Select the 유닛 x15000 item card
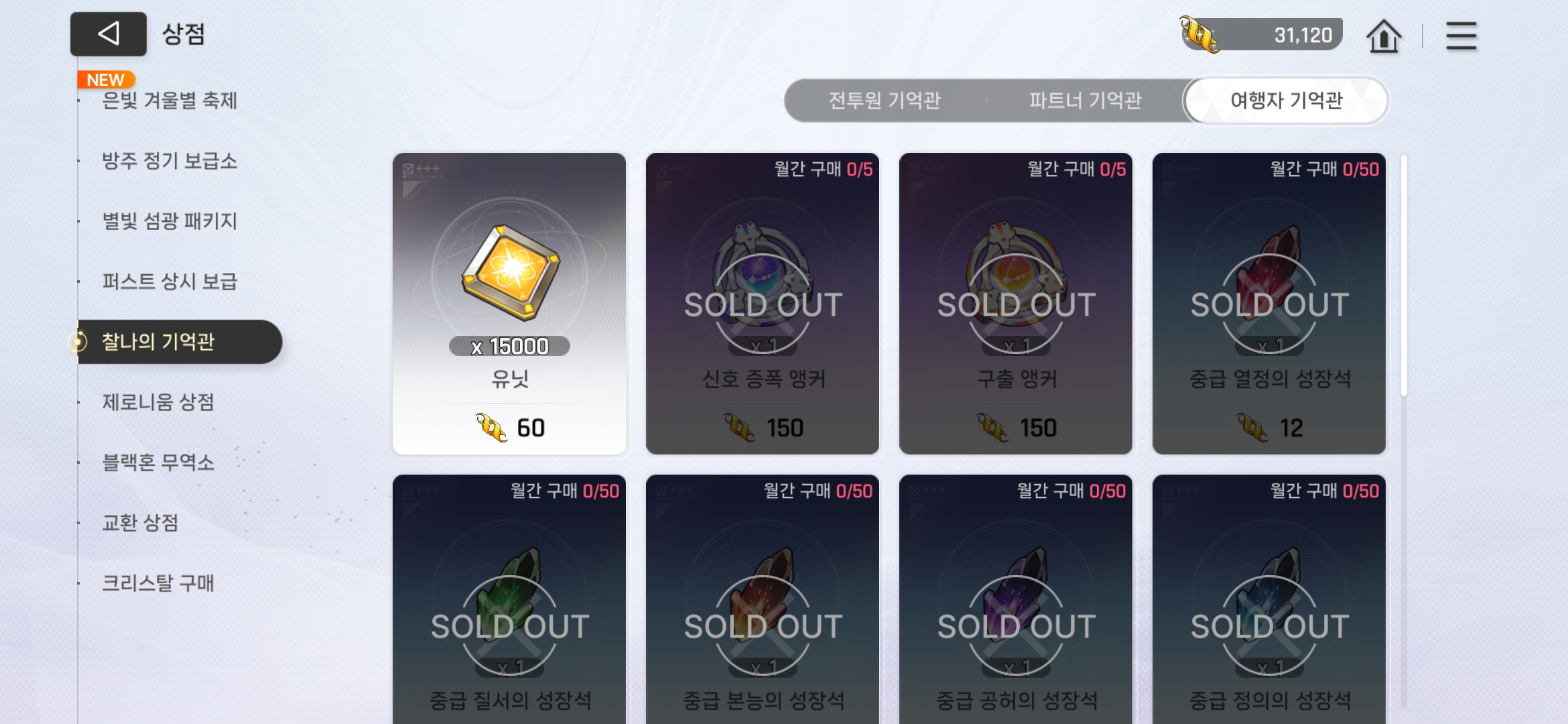 [x=509, y=304]
